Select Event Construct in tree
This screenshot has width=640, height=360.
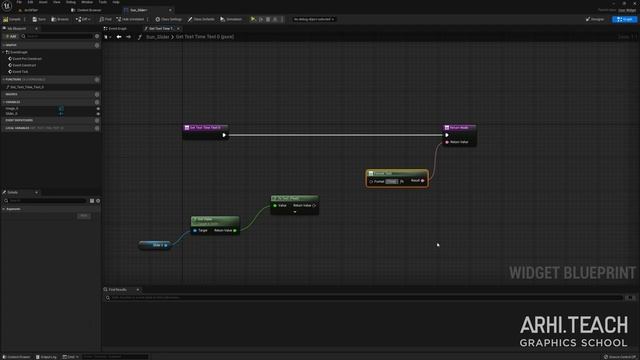(x=22, y=65)
